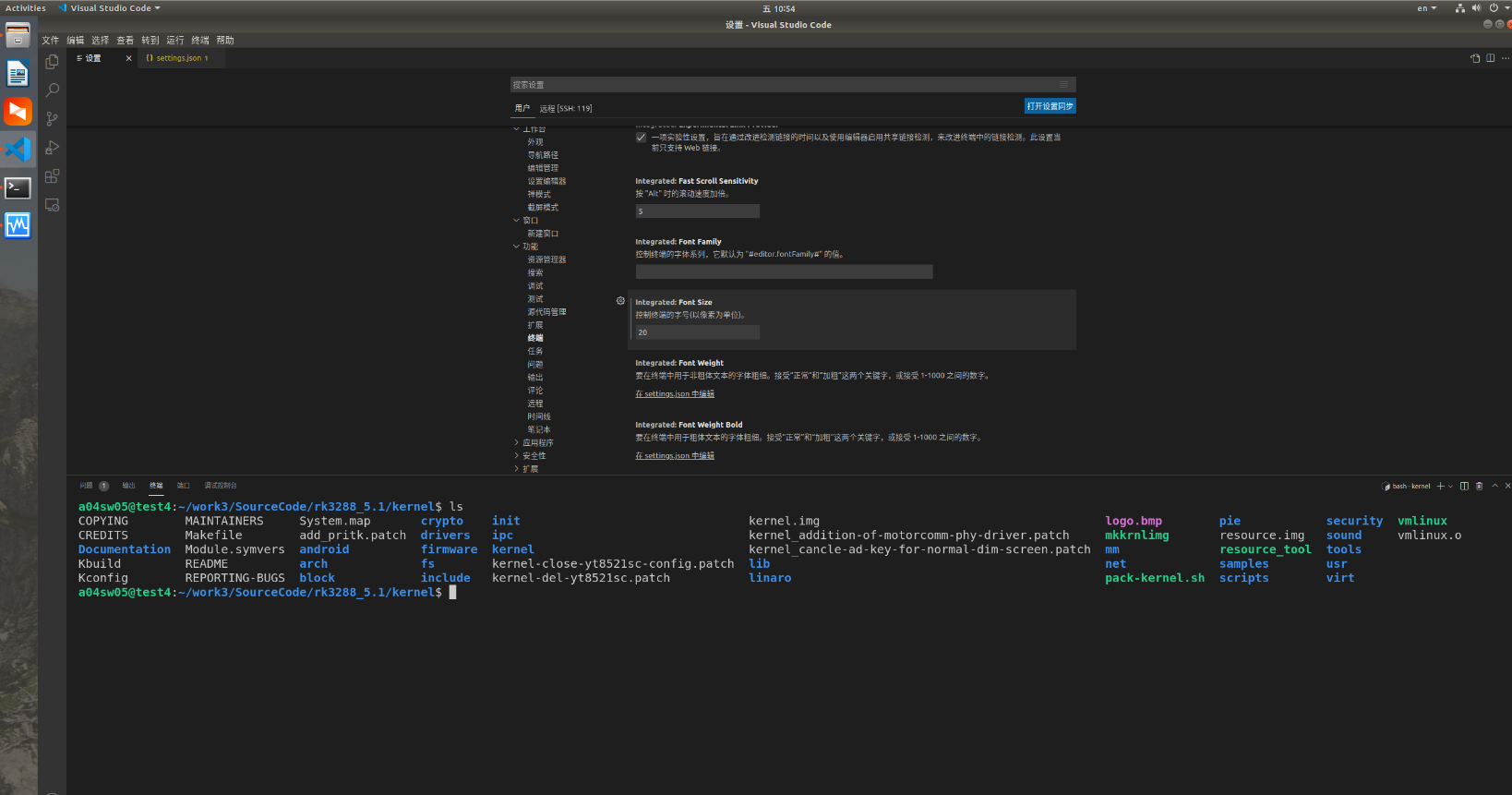Click the Font Size field showing 20
The height and width of the screenshot is (795, 1512).
pyautogui.click(x=698, y=332)
